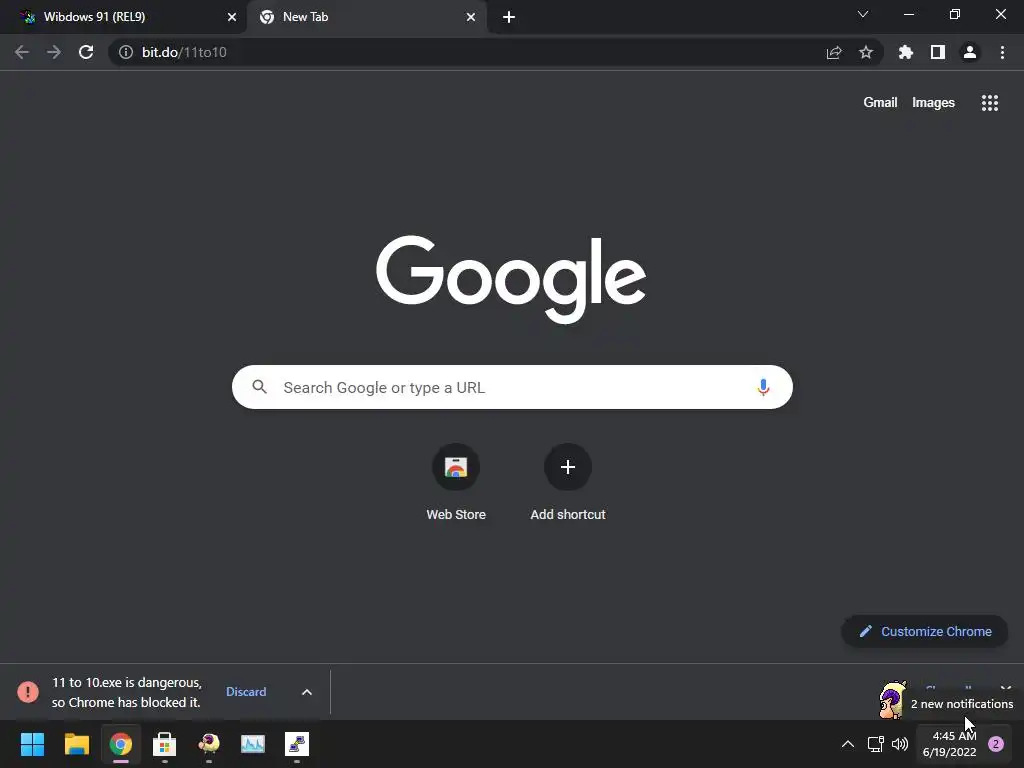Screen dimensions: 1024x768
Task: Start voice search with the microphone
Action: point(763,387)
